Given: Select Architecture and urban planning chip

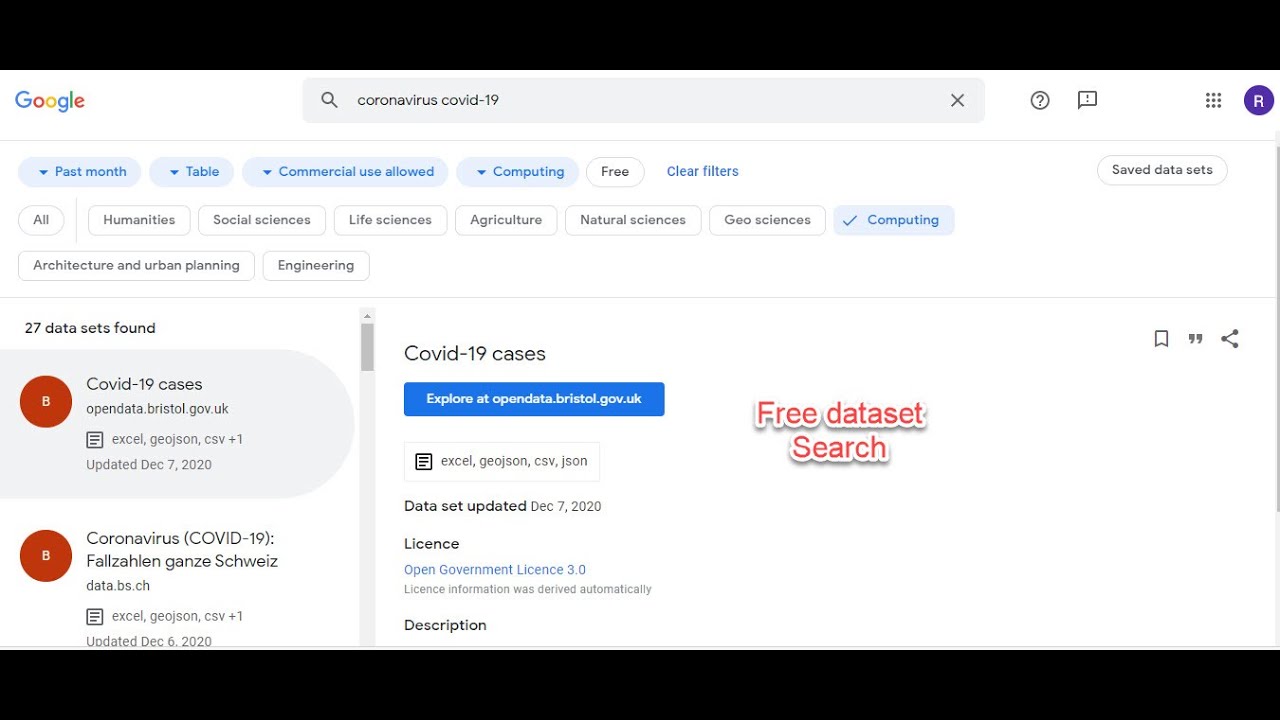Looking at the screenshot, I should point(136,266).
